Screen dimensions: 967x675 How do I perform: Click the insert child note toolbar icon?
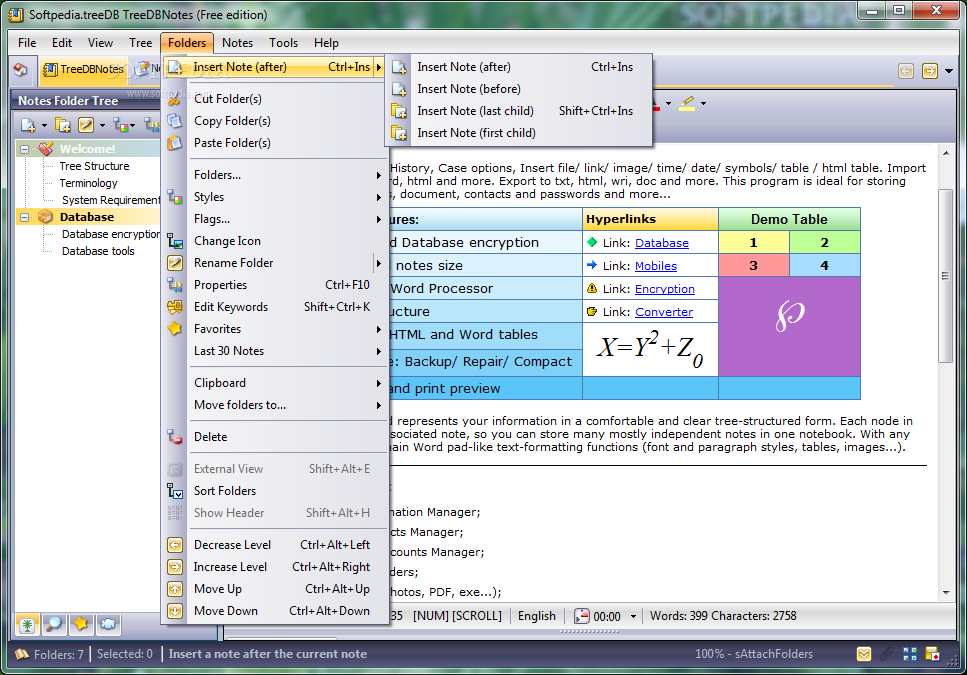[63, 126]
